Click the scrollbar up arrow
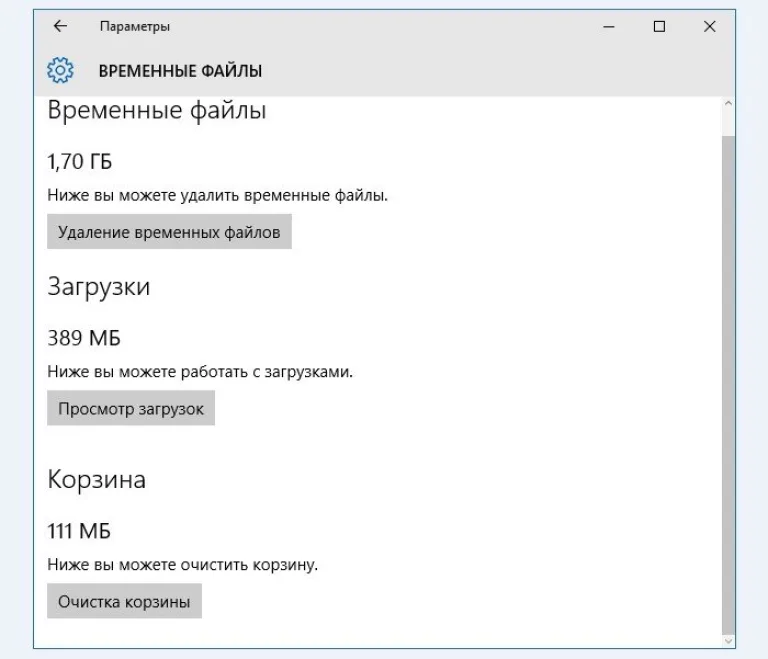 coord(728,103)
